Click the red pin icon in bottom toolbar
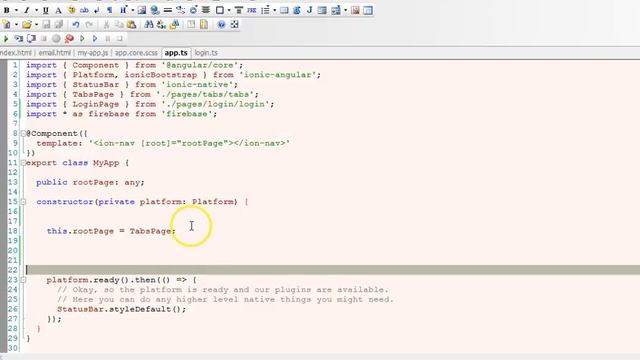 pyautogui.click(x=69, y=38)
